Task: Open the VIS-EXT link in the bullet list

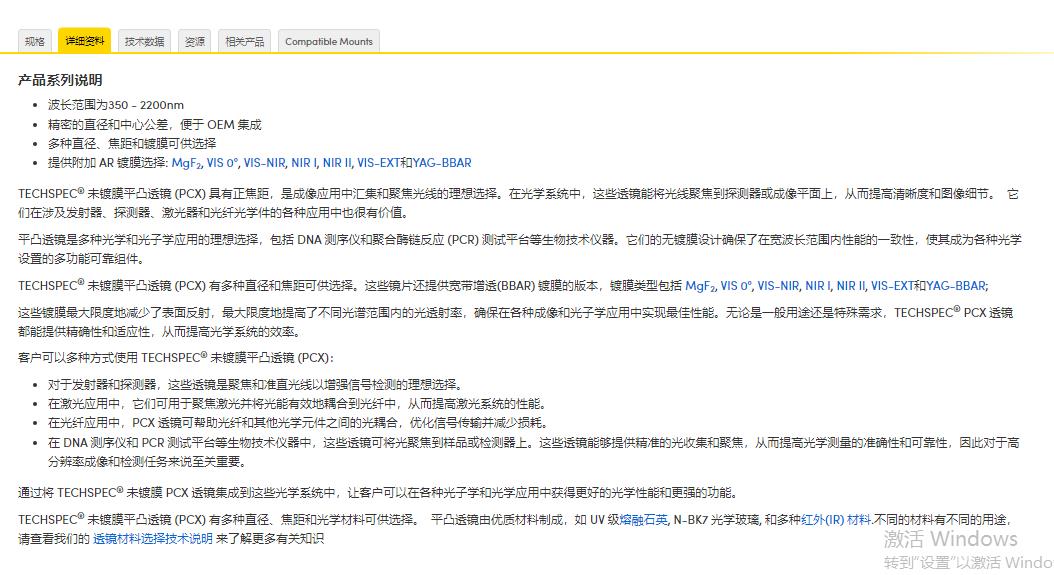Action: [x=378, y=163]
